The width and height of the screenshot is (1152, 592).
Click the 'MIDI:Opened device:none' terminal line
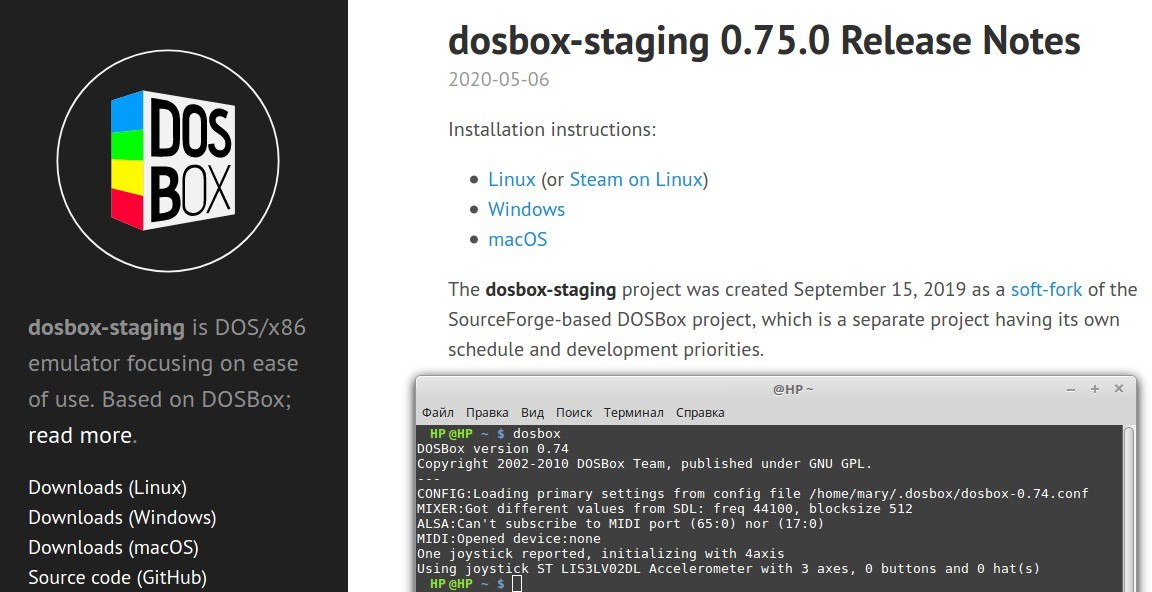pos(508,538)
